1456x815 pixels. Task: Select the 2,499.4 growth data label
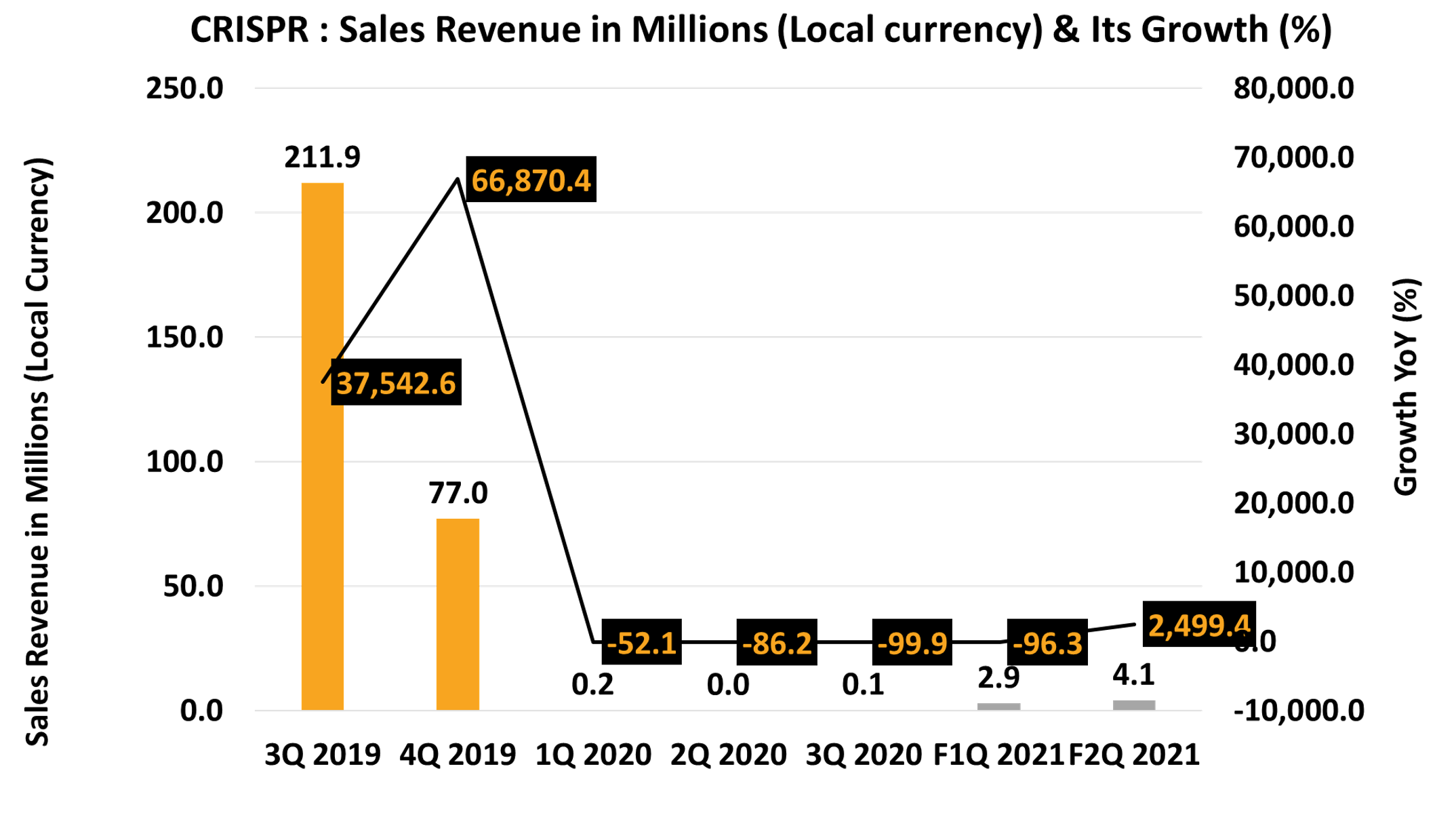click(1198, 624)
